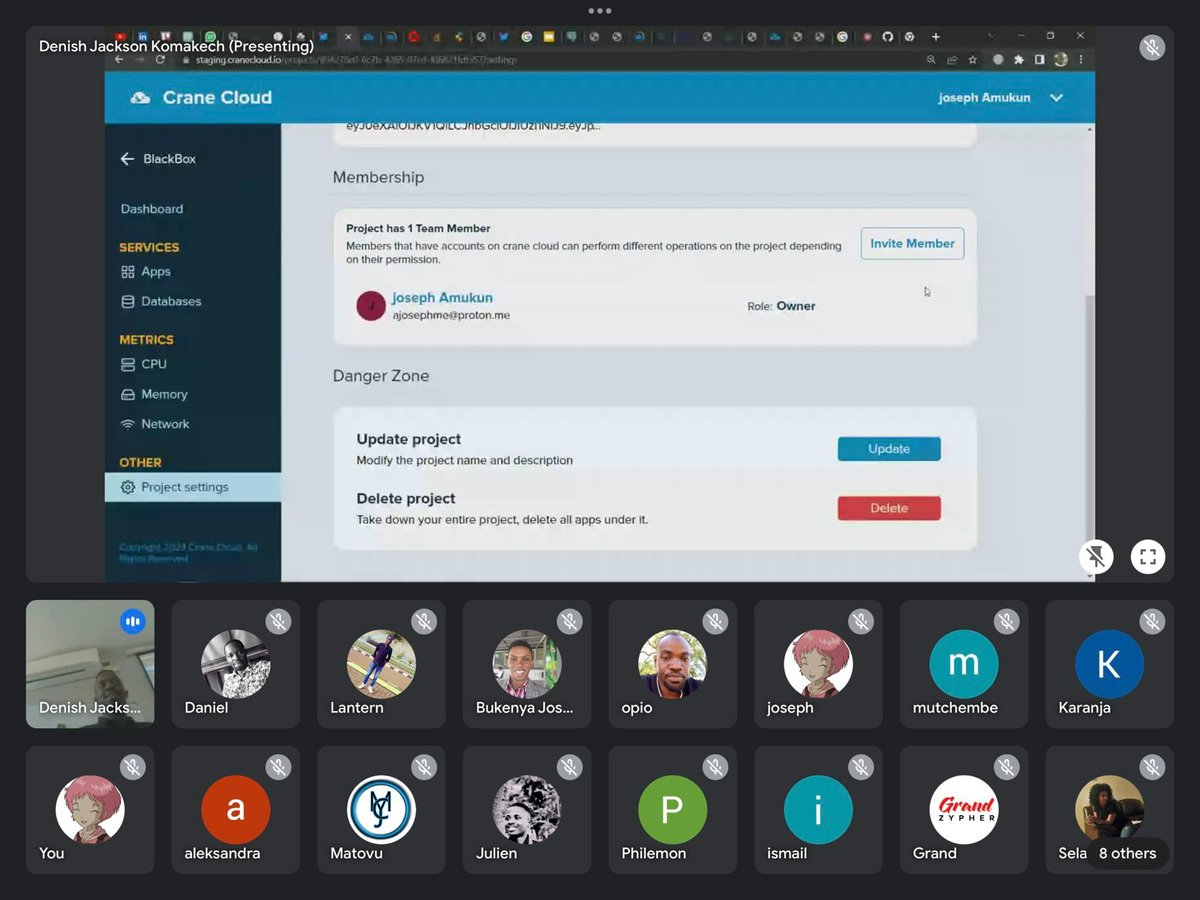Click the mute icon on Julien's tile
Viewport: 1200px width, 900px height.
click(570, 768)
